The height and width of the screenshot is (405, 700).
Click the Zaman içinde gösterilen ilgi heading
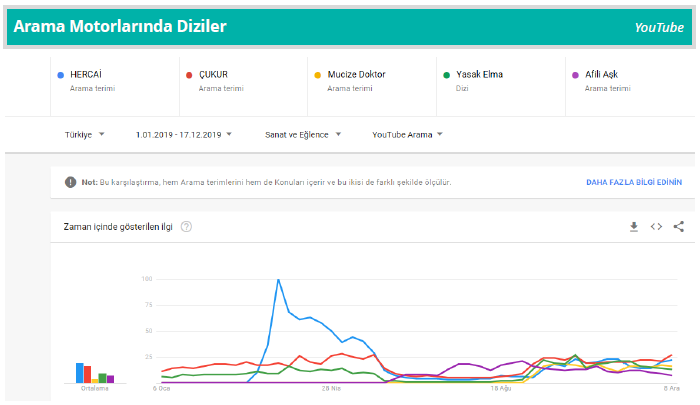[x=118, y=227]
